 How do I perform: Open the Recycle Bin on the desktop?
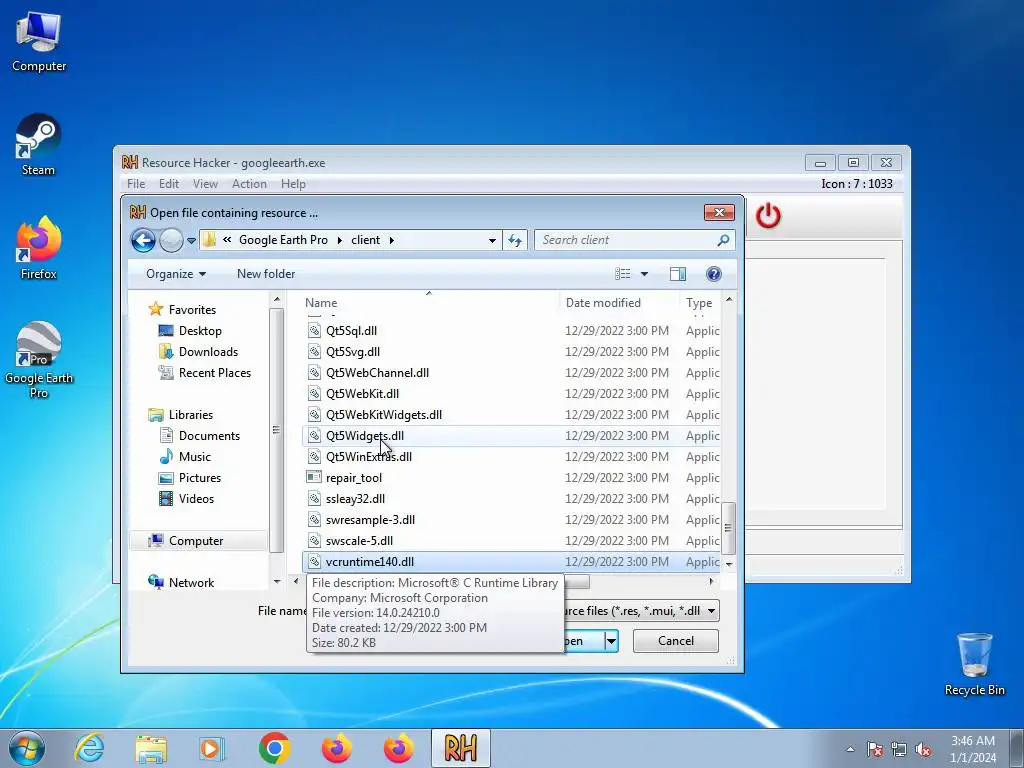point(974,664)
